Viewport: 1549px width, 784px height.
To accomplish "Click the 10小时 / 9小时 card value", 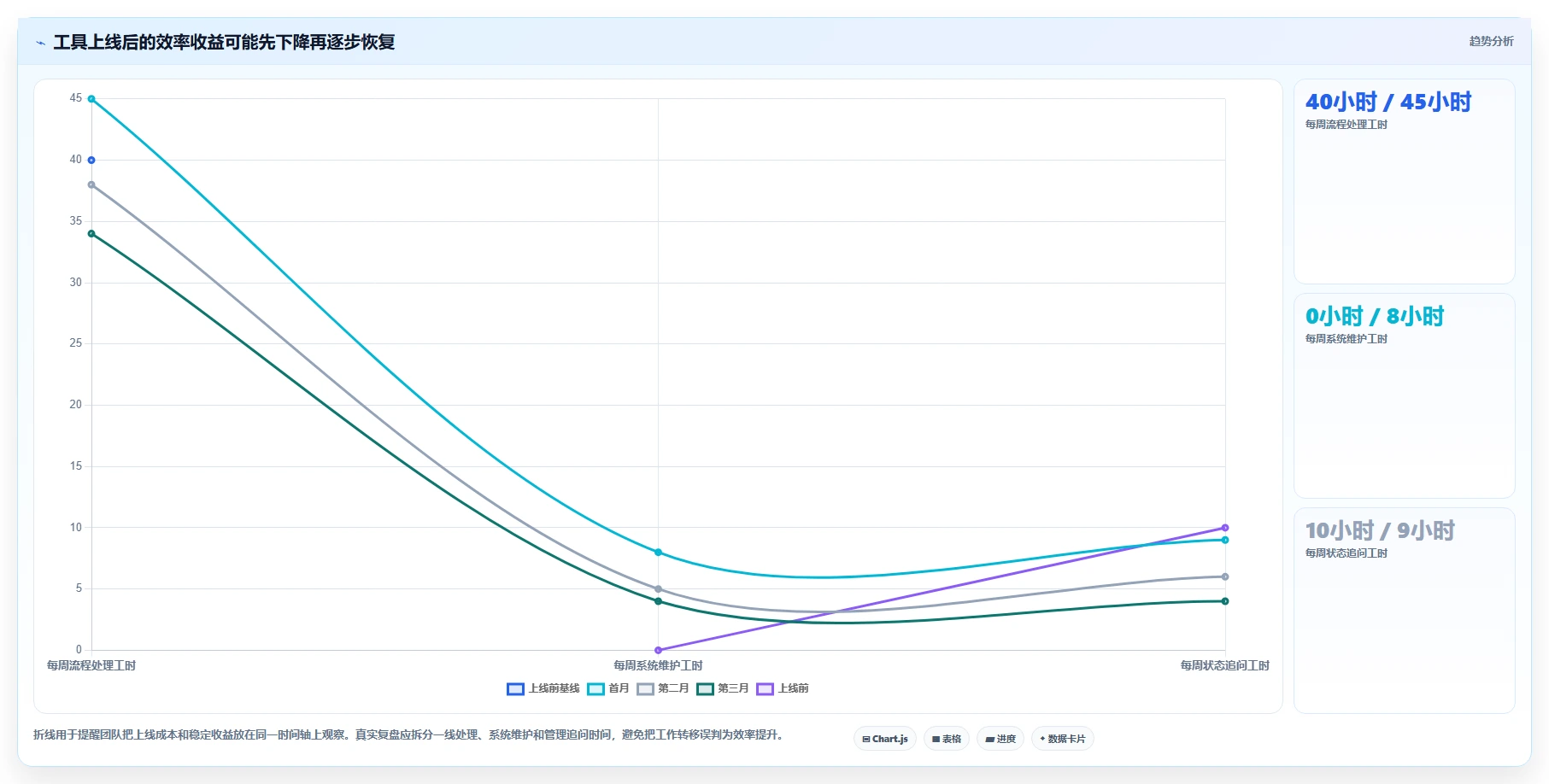I will click(1380, 531).
